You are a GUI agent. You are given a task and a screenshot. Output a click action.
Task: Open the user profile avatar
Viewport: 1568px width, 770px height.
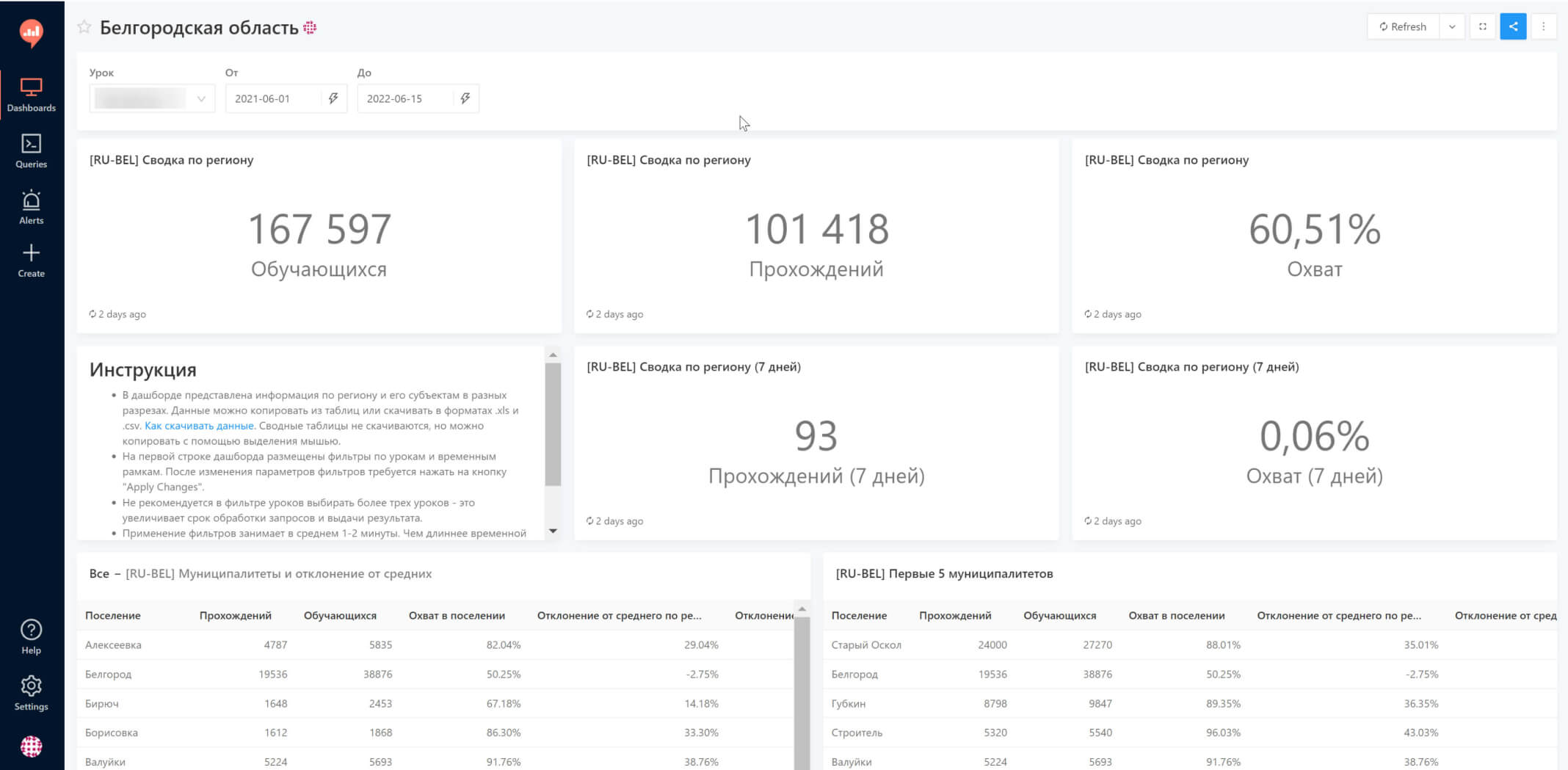click(x=32, y=747)
